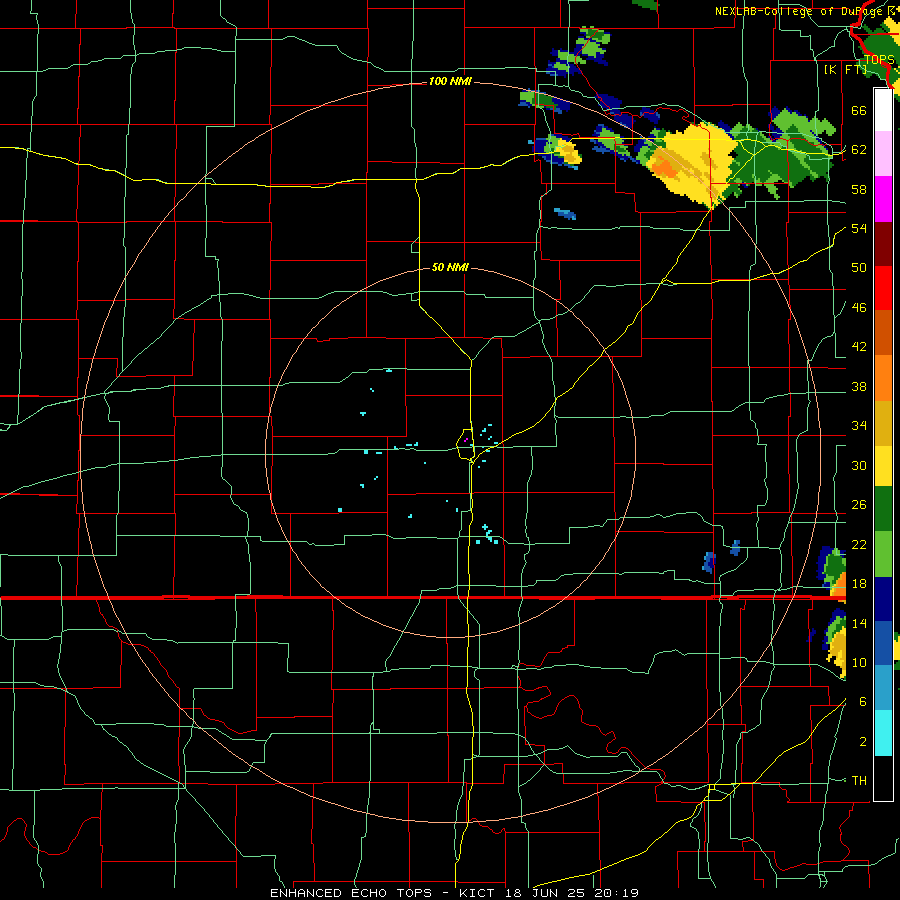Click the light pink legend color block
This screenshot has width=900, height=900.
tap(883, 153)
